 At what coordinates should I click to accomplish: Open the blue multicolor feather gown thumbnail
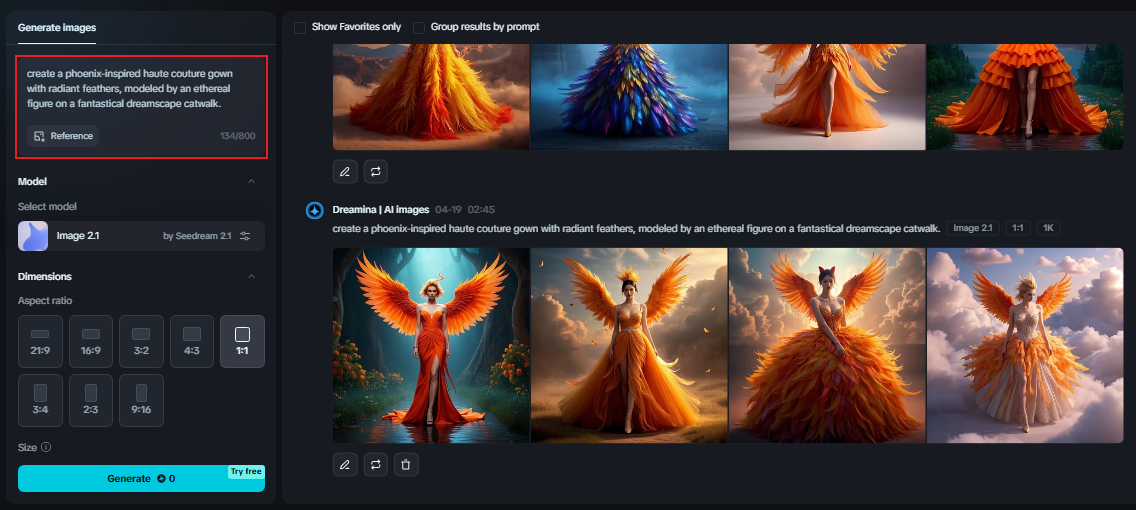click(x=629, y=97)
